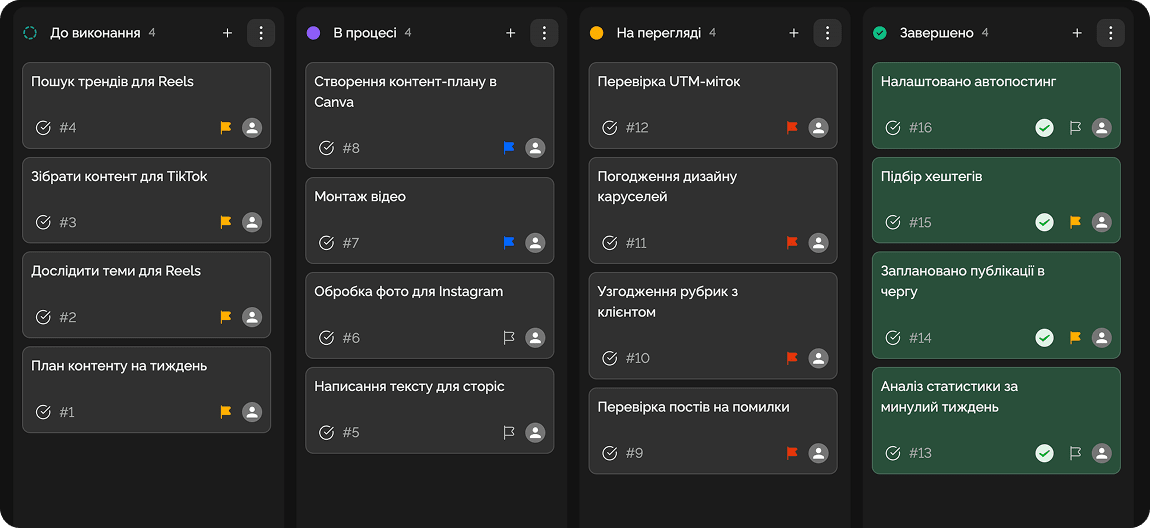1150x528 pixels.
Task: Click the blue priority flag on task #8
Action: click(509, 148)
